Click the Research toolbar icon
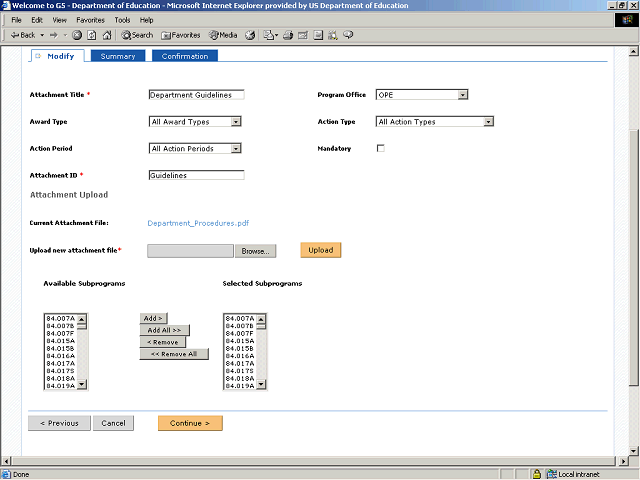The image size is (640, 480). [x=333, y=35]
